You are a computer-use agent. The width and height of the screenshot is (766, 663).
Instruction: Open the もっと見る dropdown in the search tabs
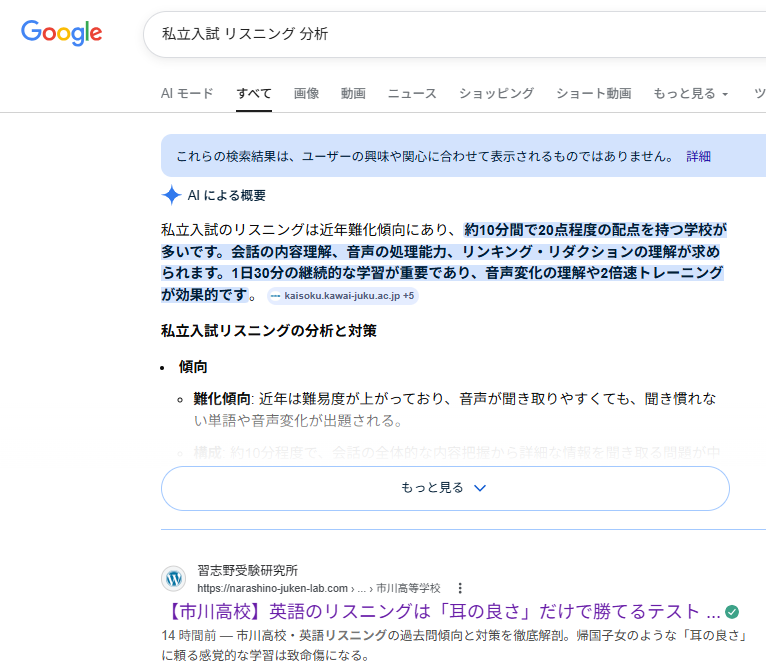point(690,93)
